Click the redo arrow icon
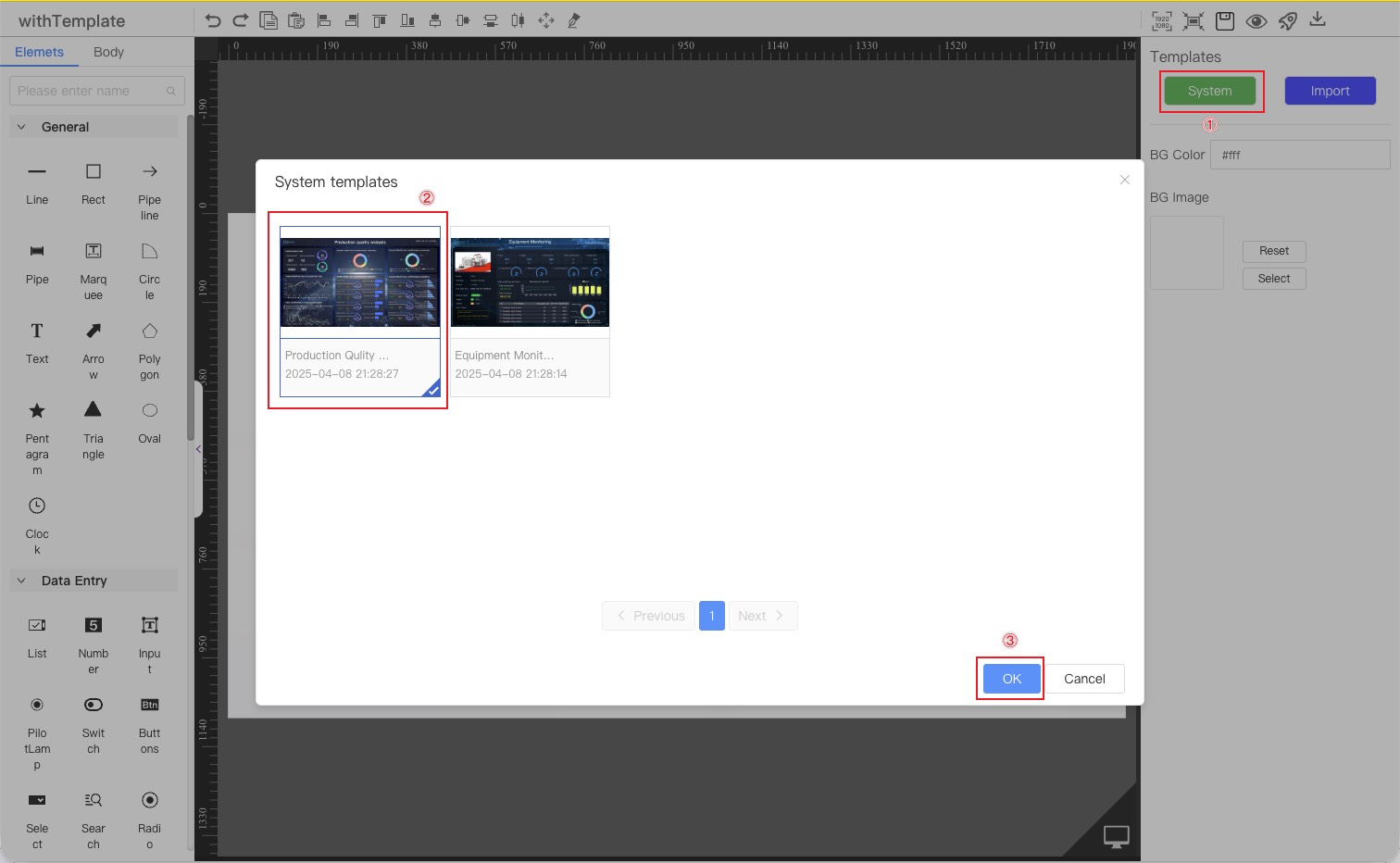Screen dimensions: 1400x863 coord(241,20)
